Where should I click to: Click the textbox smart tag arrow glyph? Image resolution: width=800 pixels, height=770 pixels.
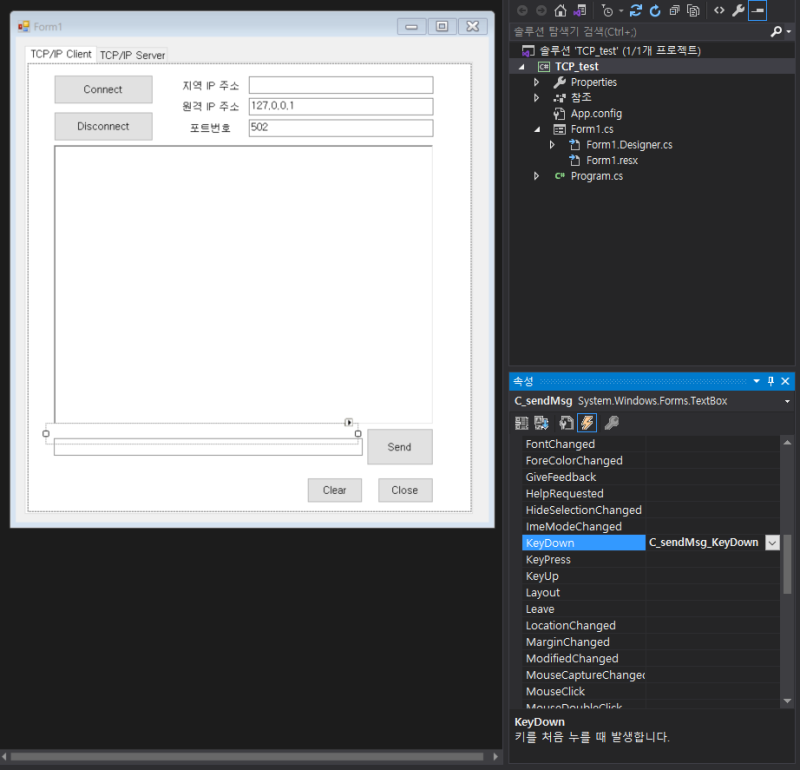pos(348,423)
